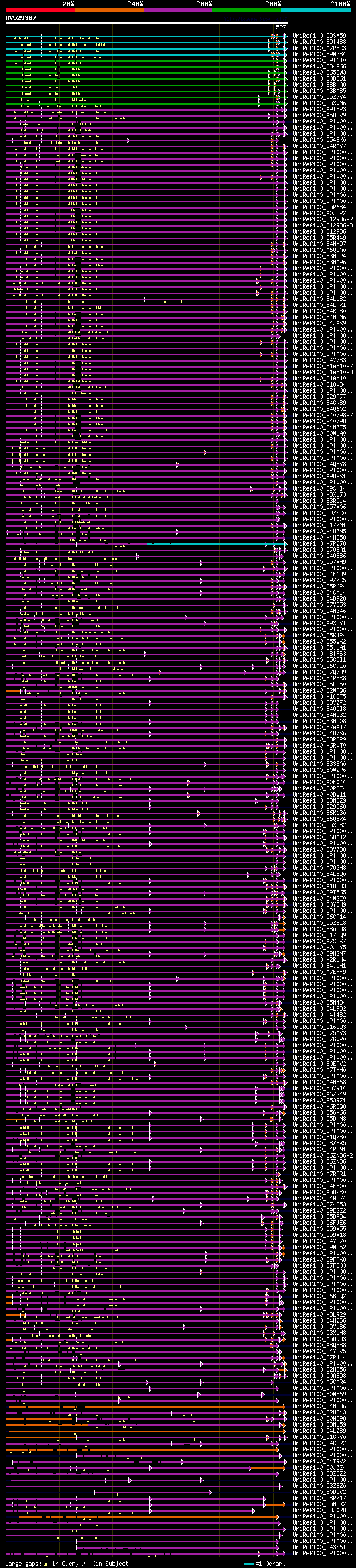Image resolution: width=356 pixels, height=1568 pixels.
Task: Click the UniRef100_B4GK89 label
Action: click(x=319, y=403)
